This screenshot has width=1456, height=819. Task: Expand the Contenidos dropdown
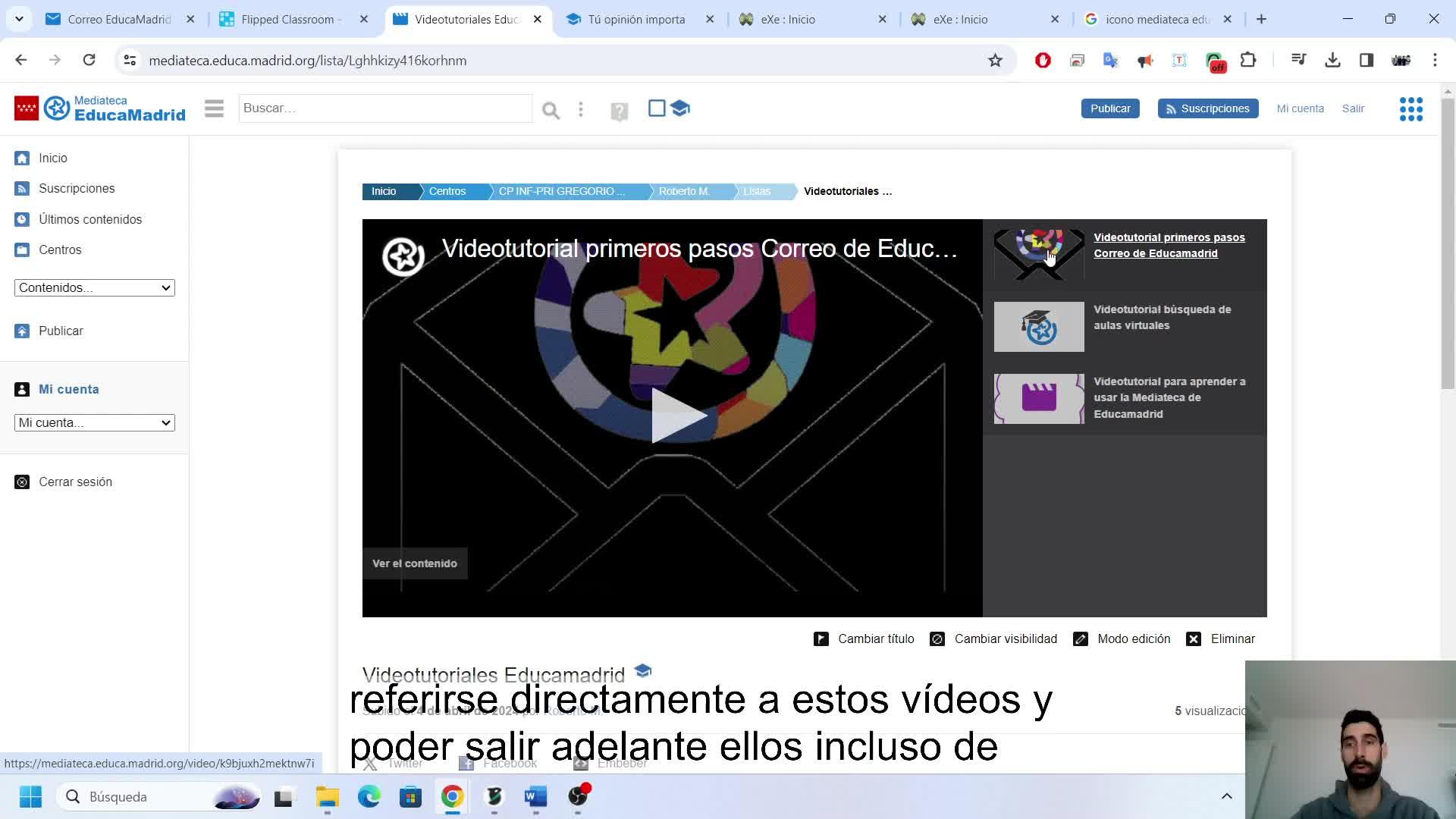(94, 287)
